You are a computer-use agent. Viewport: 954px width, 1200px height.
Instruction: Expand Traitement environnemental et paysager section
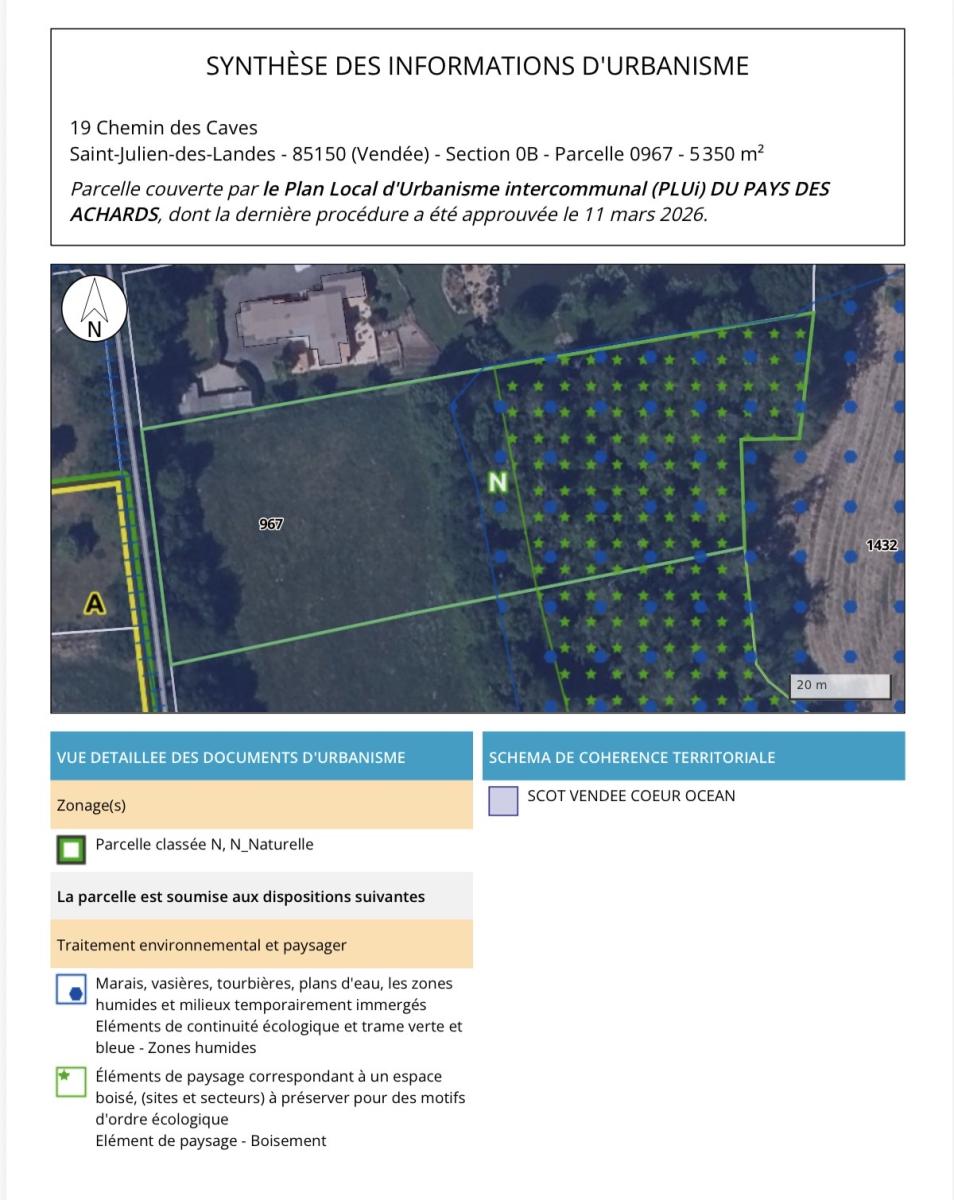pyautogui.click(x=261, y=945)
